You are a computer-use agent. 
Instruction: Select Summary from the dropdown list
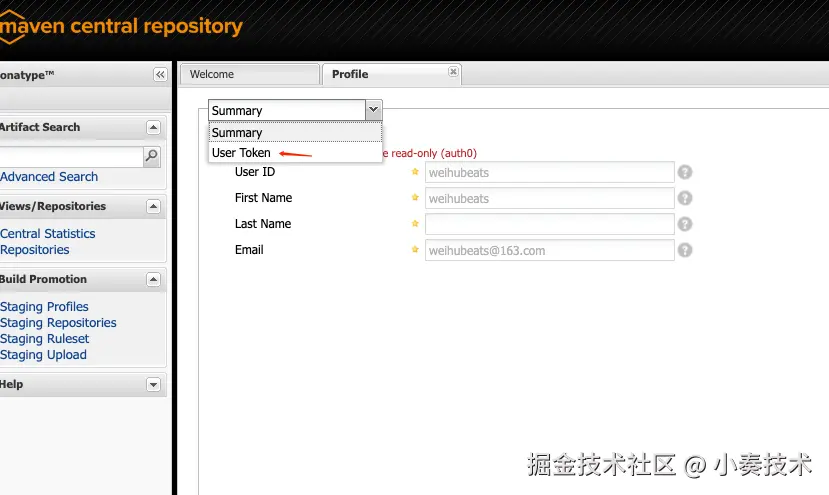(x=295, y=132)
